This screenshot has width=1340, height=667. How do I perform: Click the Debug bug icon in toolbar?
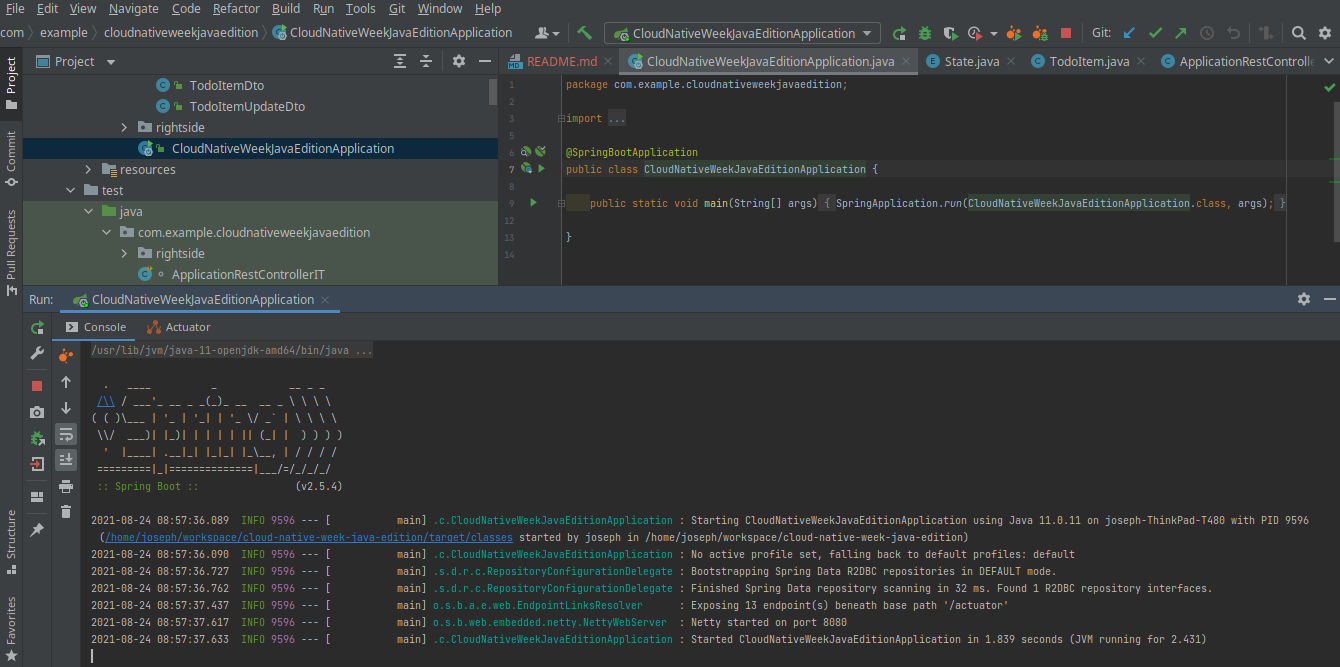click(925, 33)
